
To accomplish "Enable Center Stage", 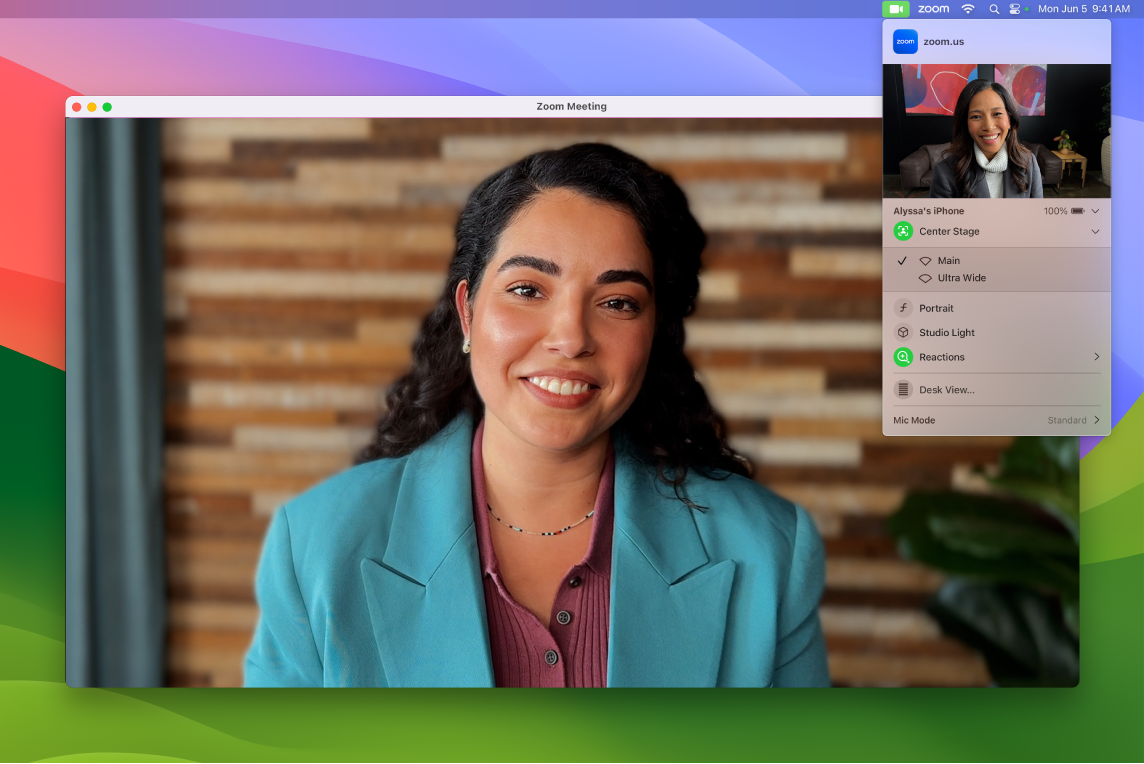I will point(903,231).
